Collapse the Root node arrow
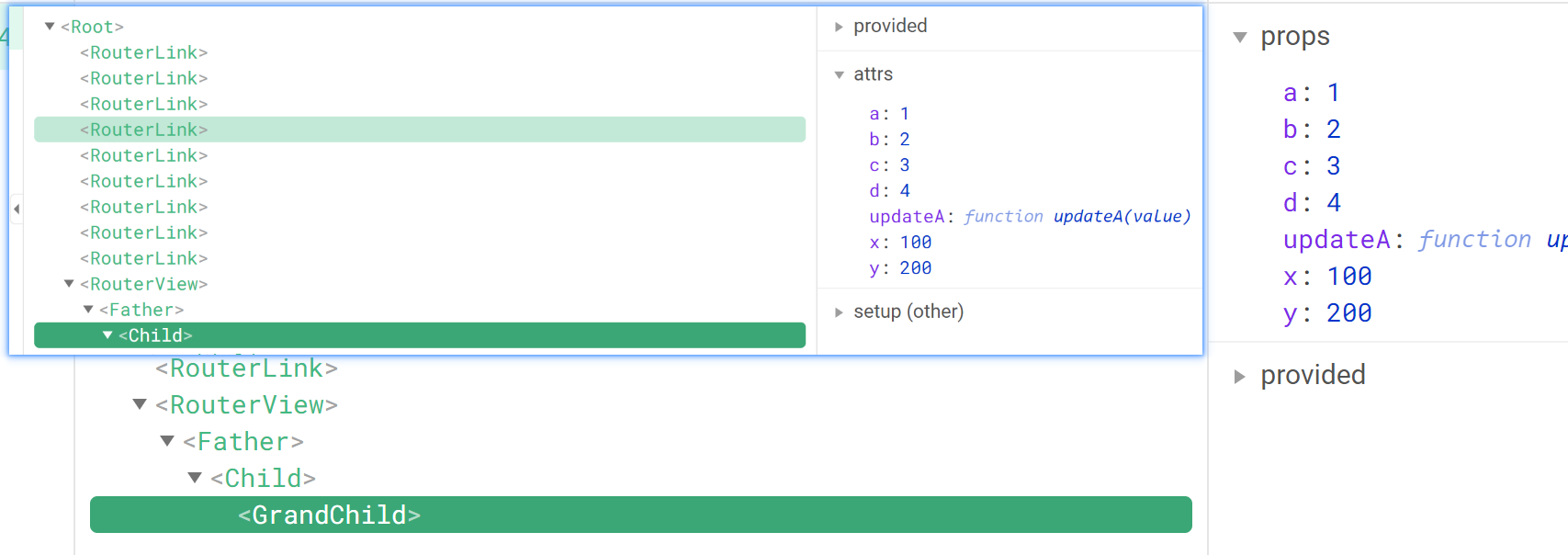This screenshot has height=555, width=1568. (x=50, y=27)
